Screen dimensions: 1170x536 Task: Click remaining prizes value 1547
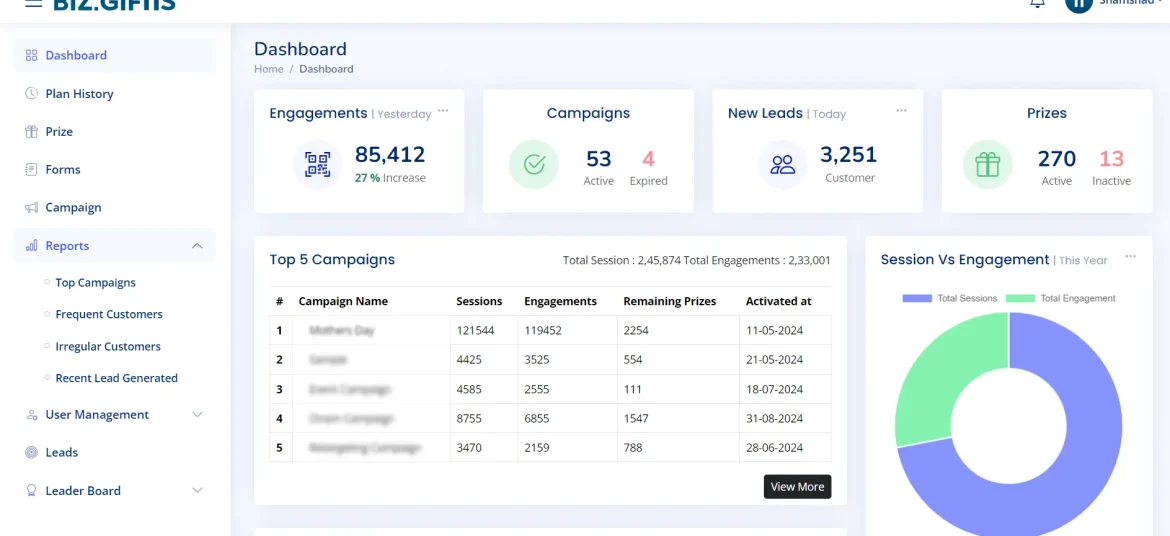pyautogui.click(x=636, y=418)
